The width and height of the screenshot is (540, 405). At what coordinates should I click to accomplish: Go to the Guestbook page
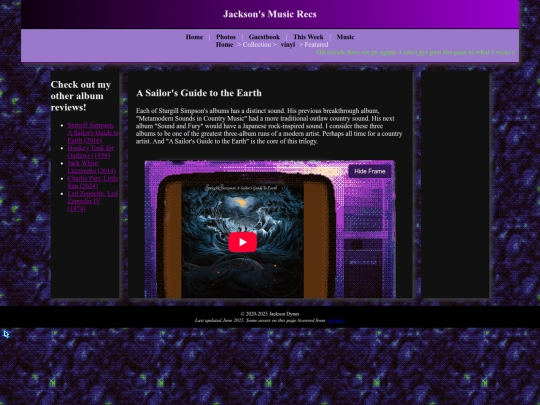pyautogui.click(x=264, y=37)
